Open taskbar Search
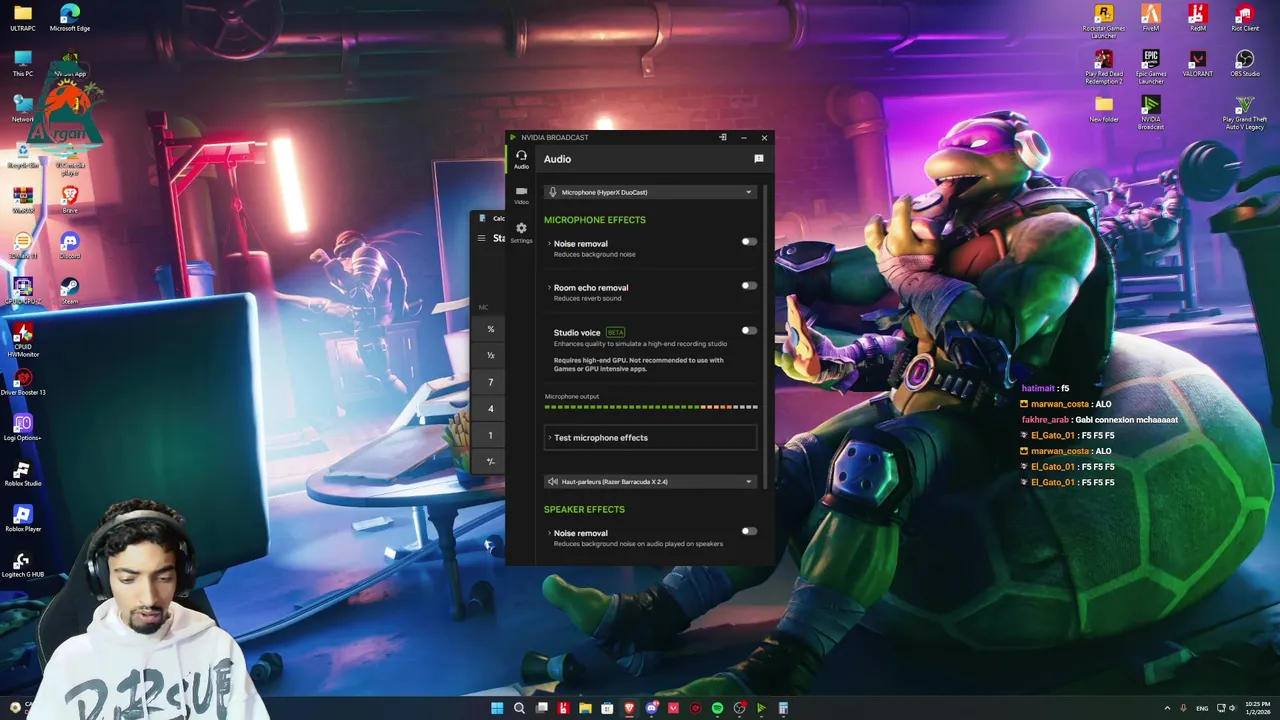The height and width of the screenshot is (720, 1280). (x=519, y=708)
